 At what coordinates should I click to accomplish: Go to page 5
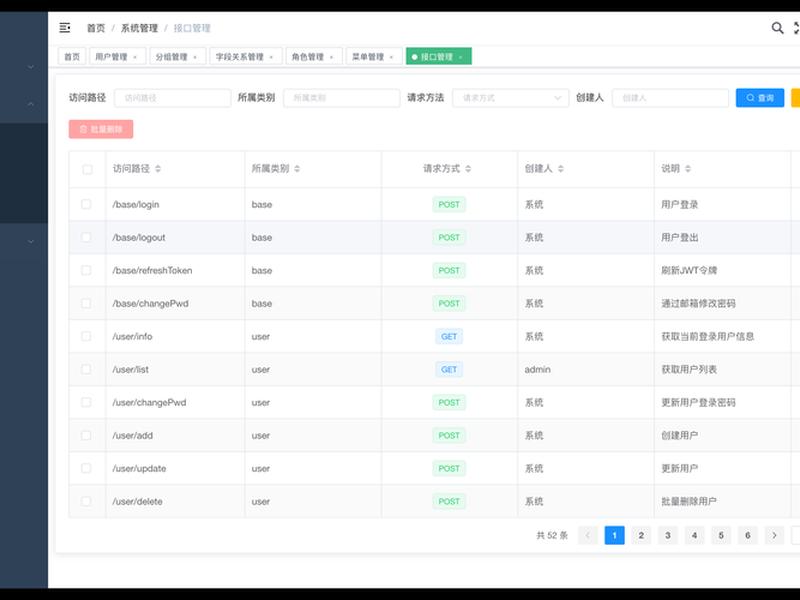[x=721, y=535]
